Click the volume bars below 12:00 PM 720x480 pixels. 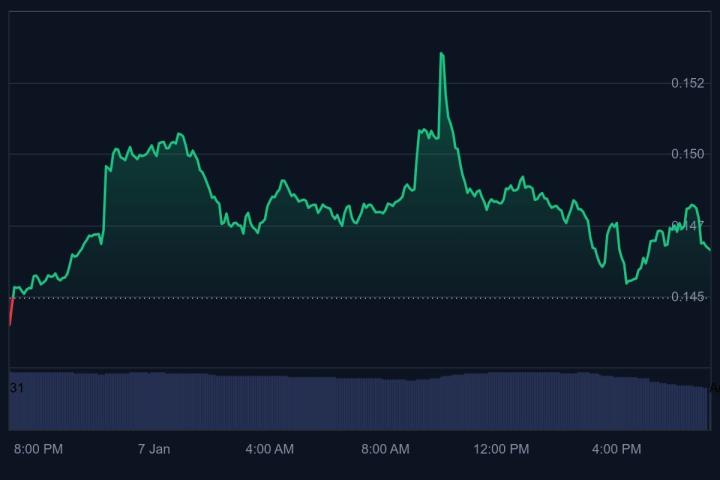tap(501, 401)
